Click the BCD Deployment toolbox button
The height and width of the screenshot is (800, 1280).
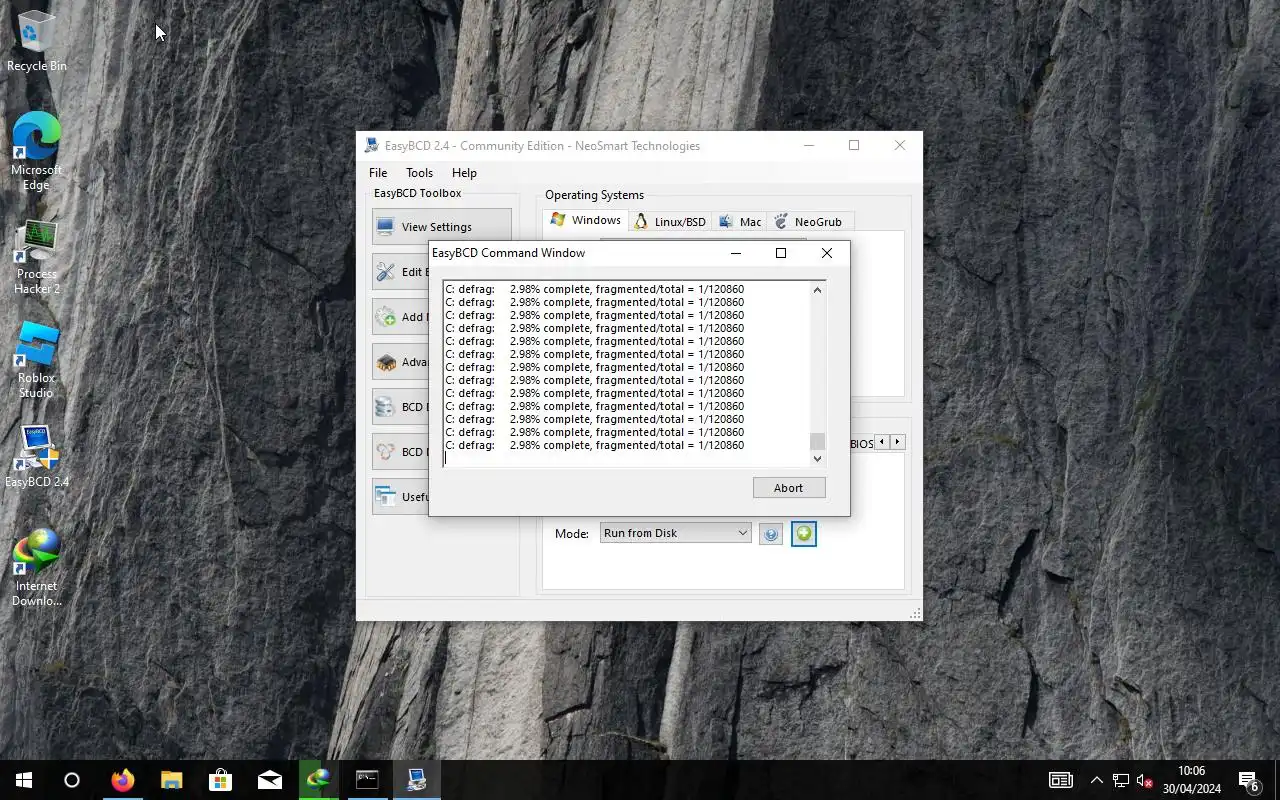point(401,452)
